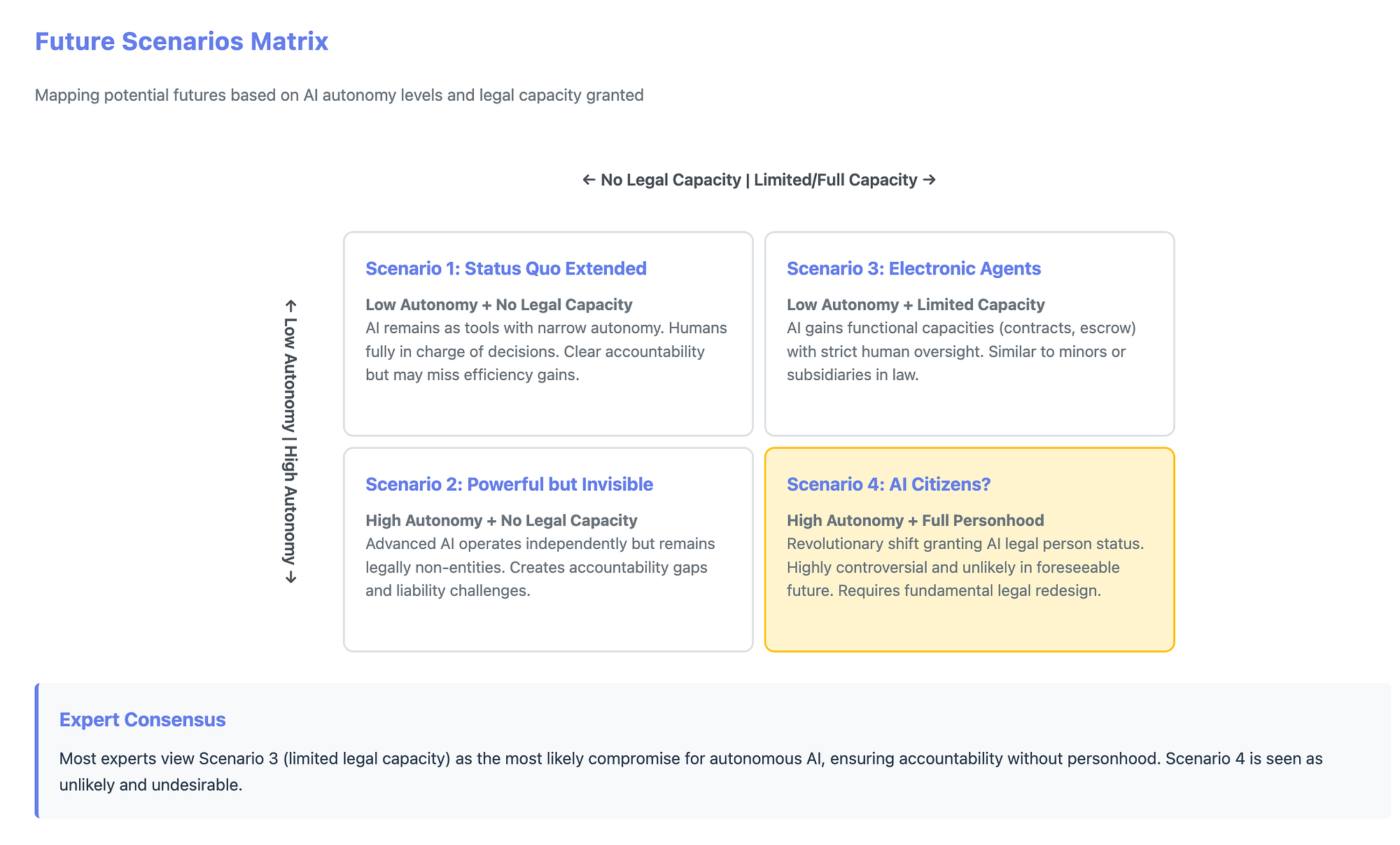This screenshot has height=845, width=1400.
Task: Click the Scenario 3 description about functional capacities
Action: point(961,351)
